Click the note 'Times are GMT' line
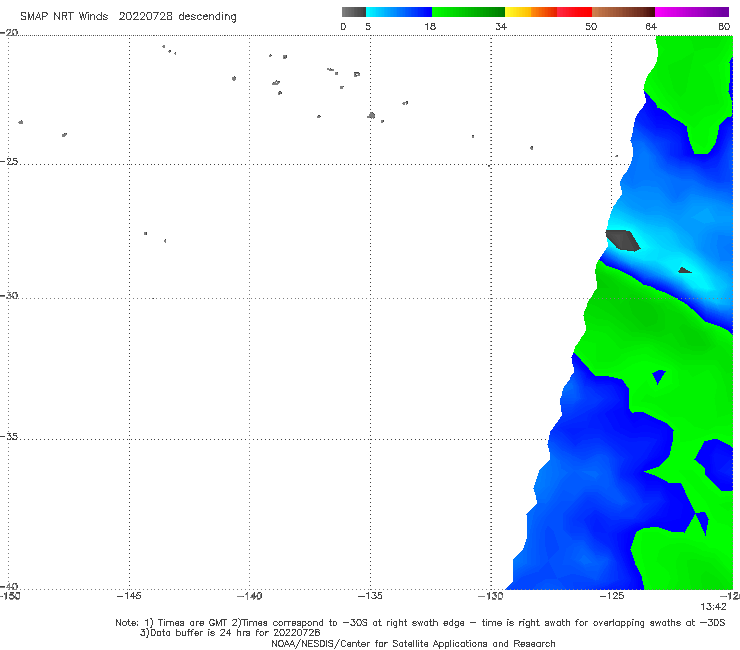Viewport: 740px width, 650px height. coord(420,623)
